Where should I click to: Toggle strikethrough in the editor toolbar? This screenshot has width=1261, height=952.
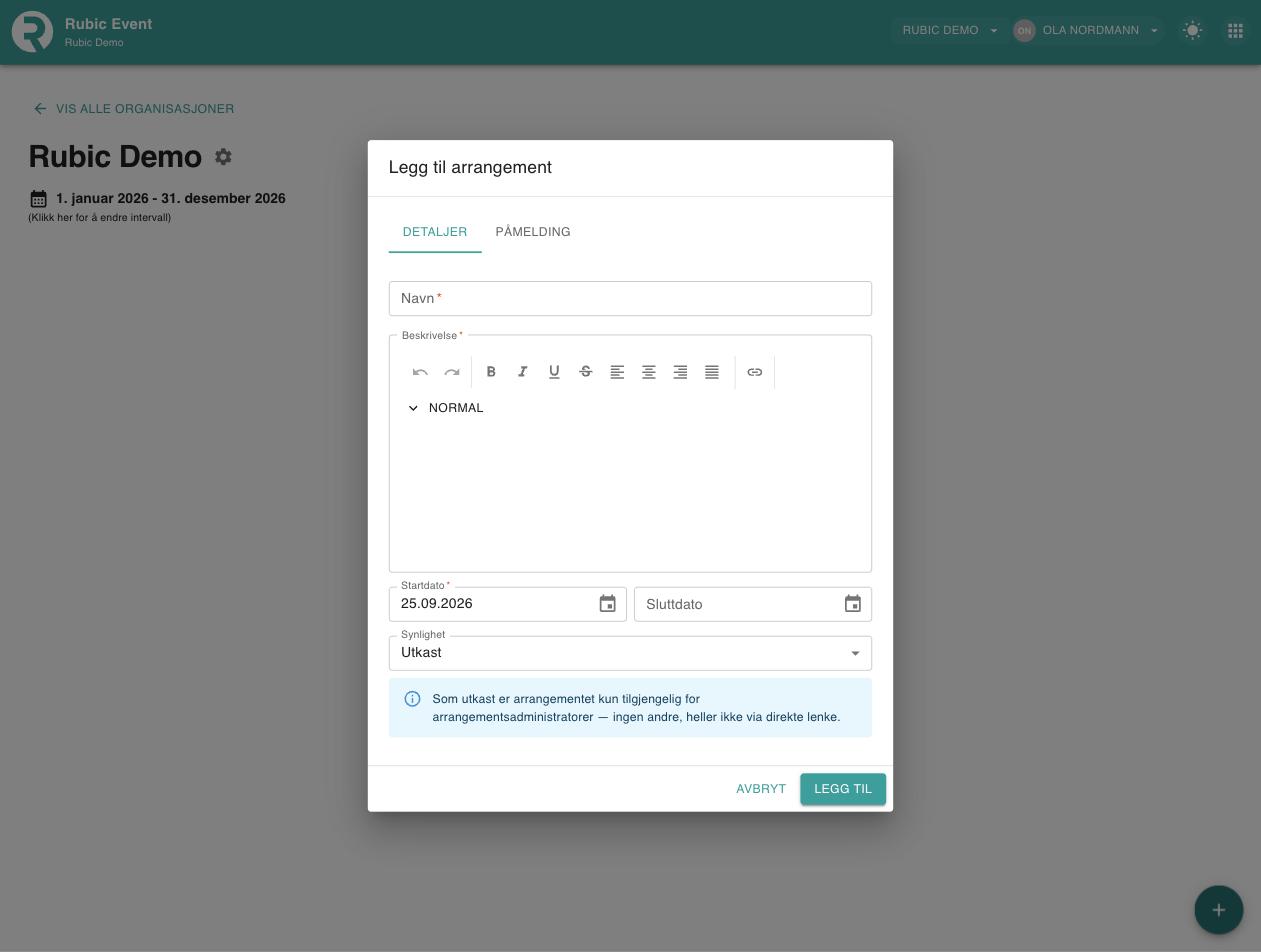586,372
